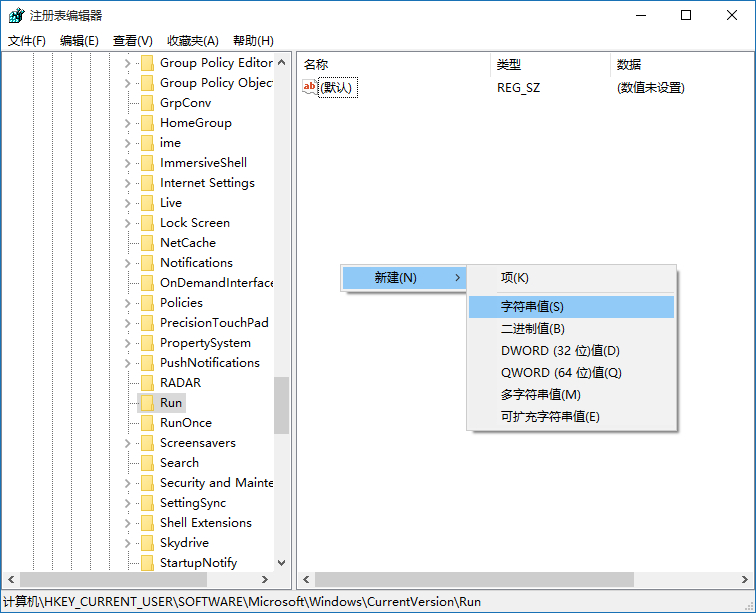Expand the PrecisionTouchPad key

click(x=127, y=323)
